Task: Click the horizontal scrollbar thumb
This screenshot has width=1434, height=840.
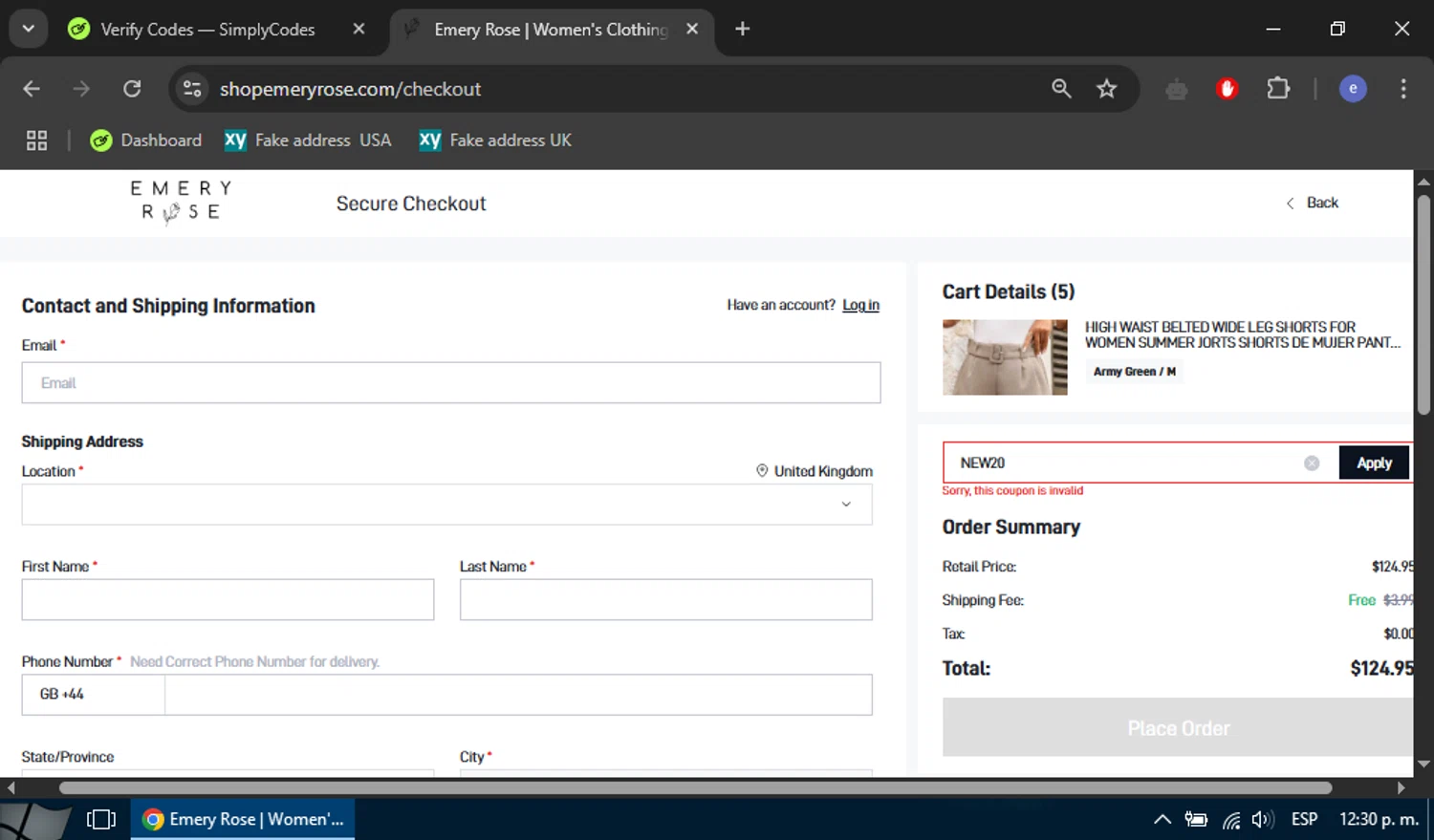Action: click(695, 787)
